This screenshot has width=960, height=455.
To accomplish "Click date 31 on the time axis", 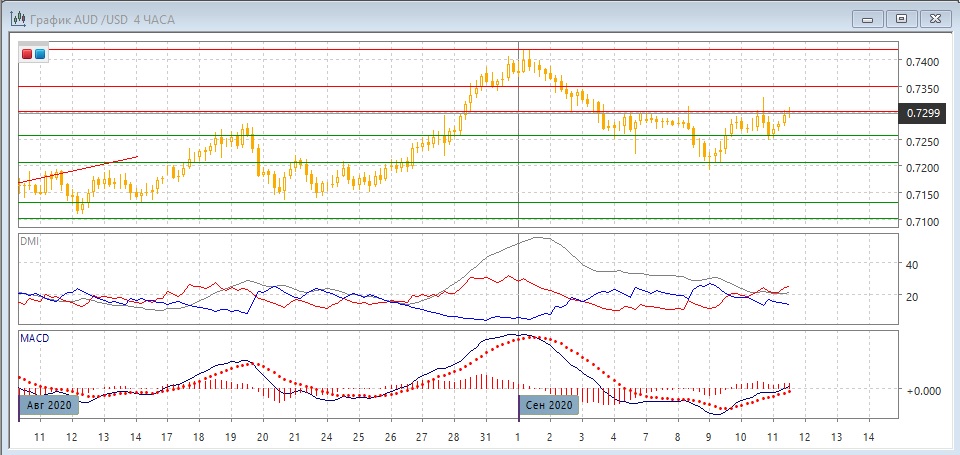I will coord(485,437).
